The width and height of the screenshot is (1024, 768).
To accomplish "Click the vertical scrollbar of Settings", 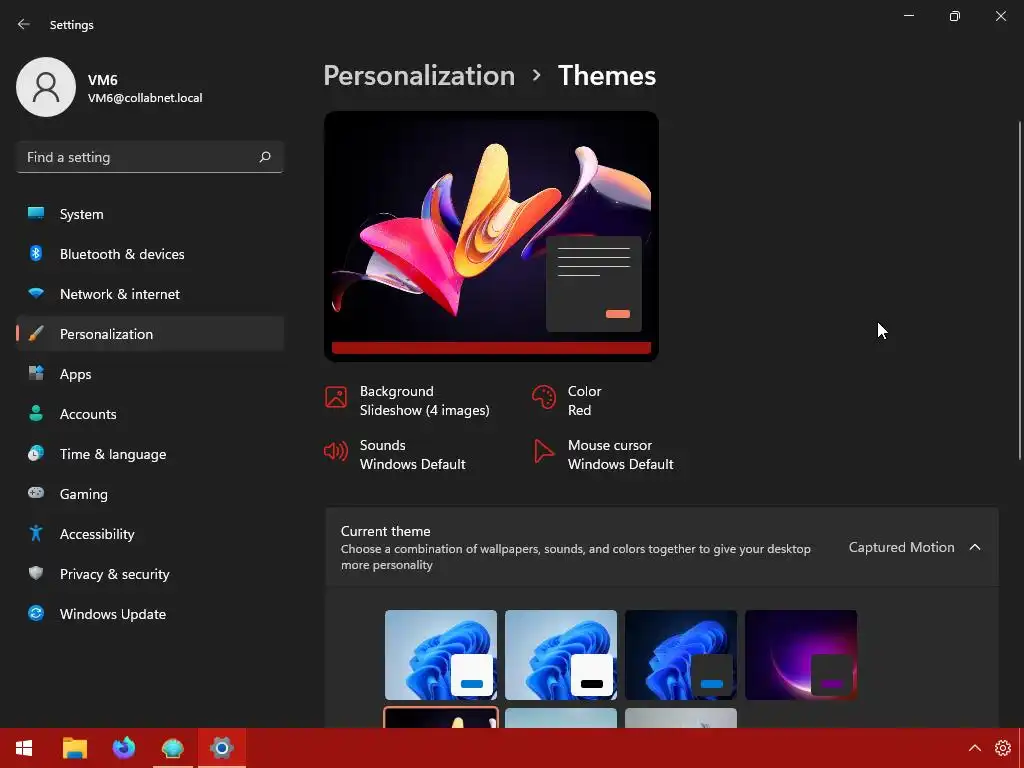I will point(1021,291).
